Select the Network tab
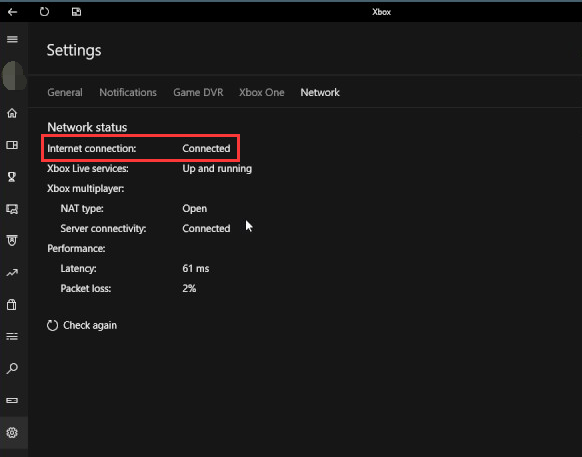This screenshot has height=457, width=582. (x=320, y=92)
